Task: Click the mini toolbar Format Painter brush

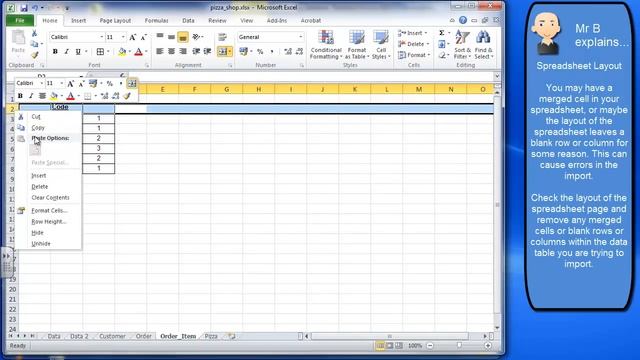Action: pyautogui.click(x=127, y=96)
